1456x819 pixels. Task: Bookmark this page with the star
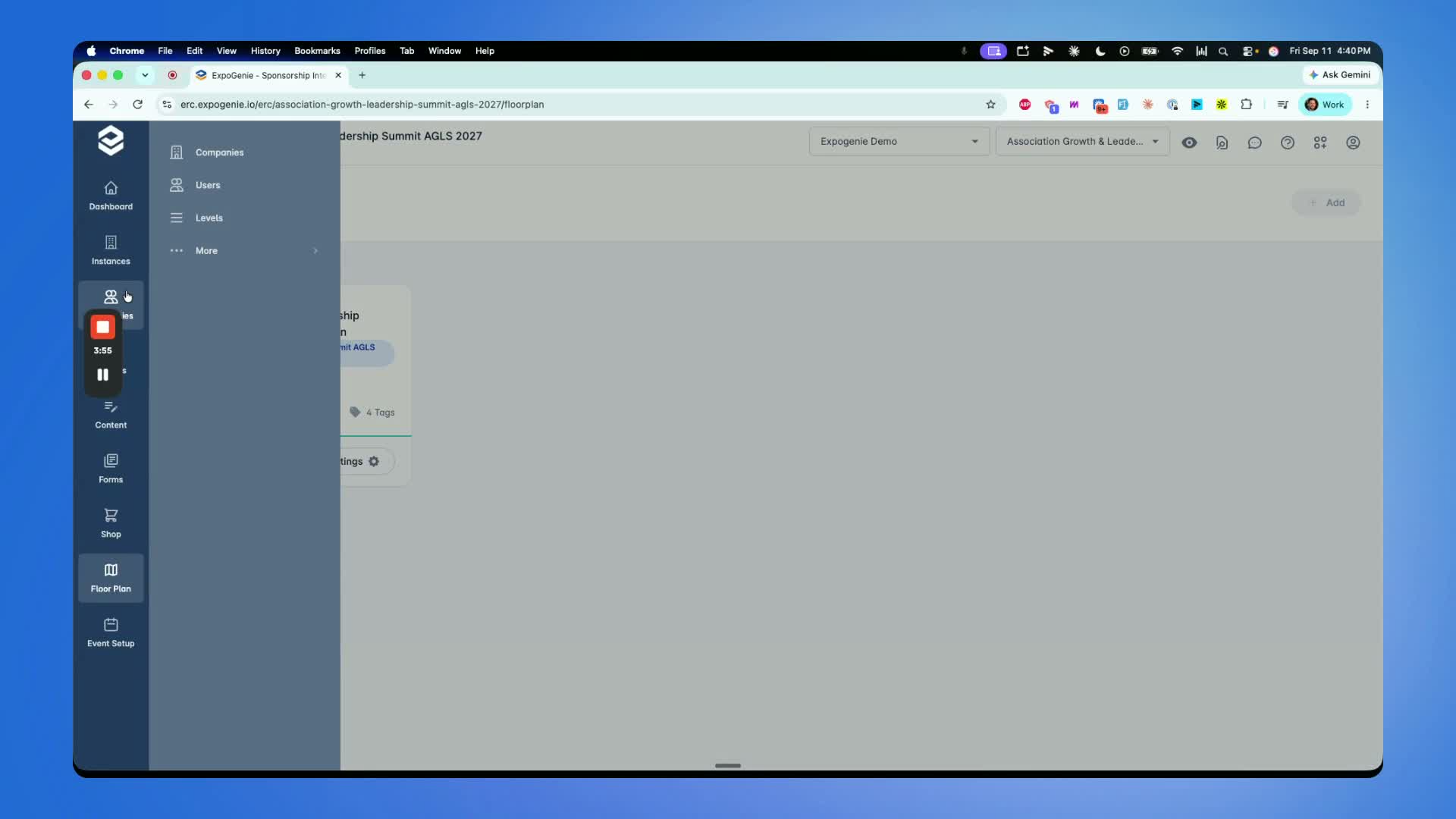(990, 105)
